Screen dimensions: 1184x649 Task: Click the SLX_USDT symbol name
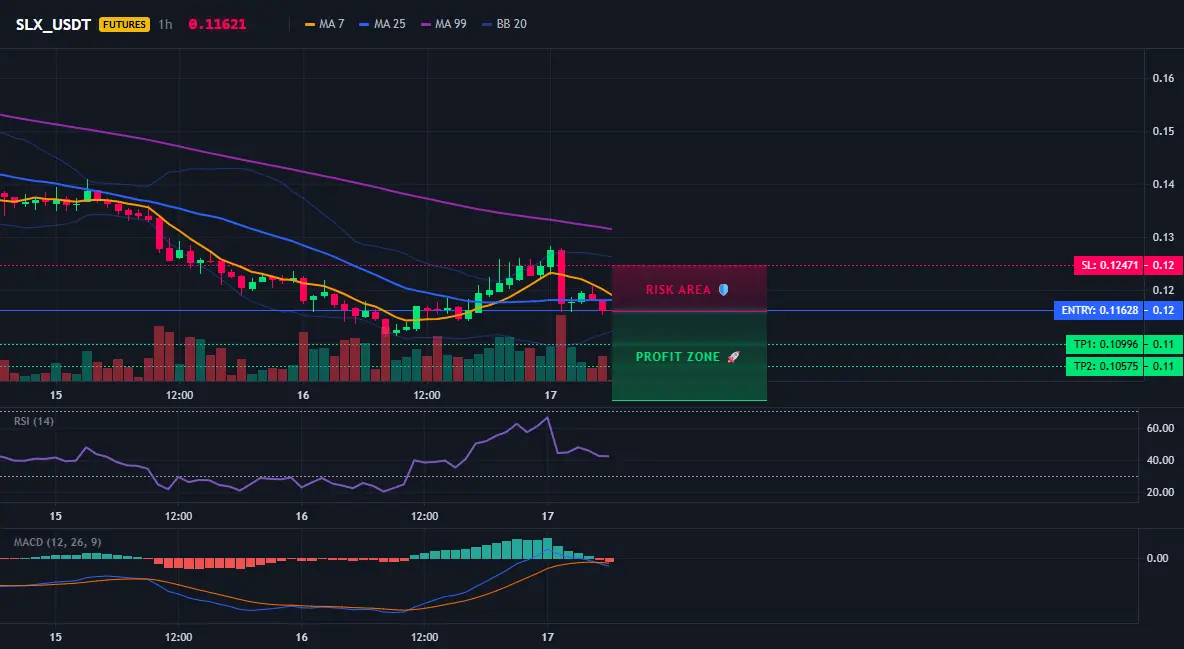54,24
